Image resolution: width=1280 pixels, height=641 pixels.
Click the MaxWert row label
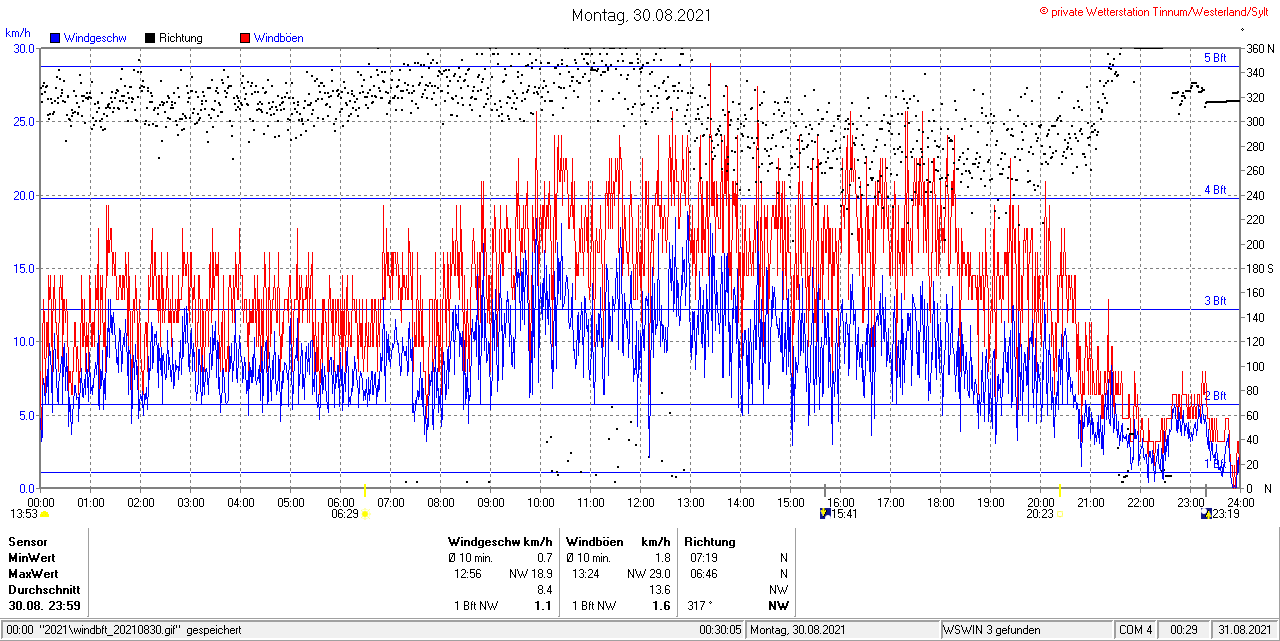tap(33, 574)
